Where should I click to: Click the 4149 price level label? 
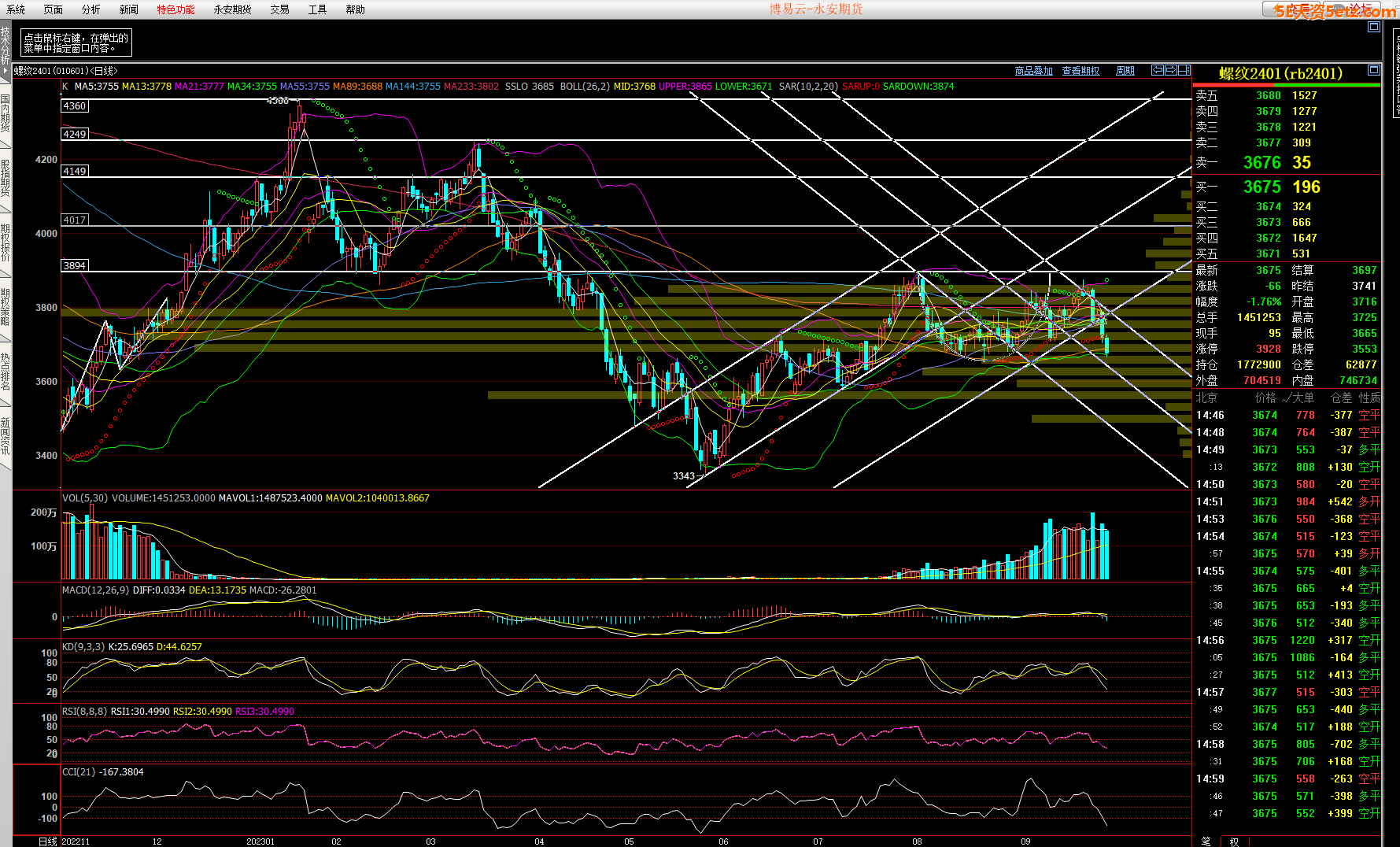pos(75,171)
